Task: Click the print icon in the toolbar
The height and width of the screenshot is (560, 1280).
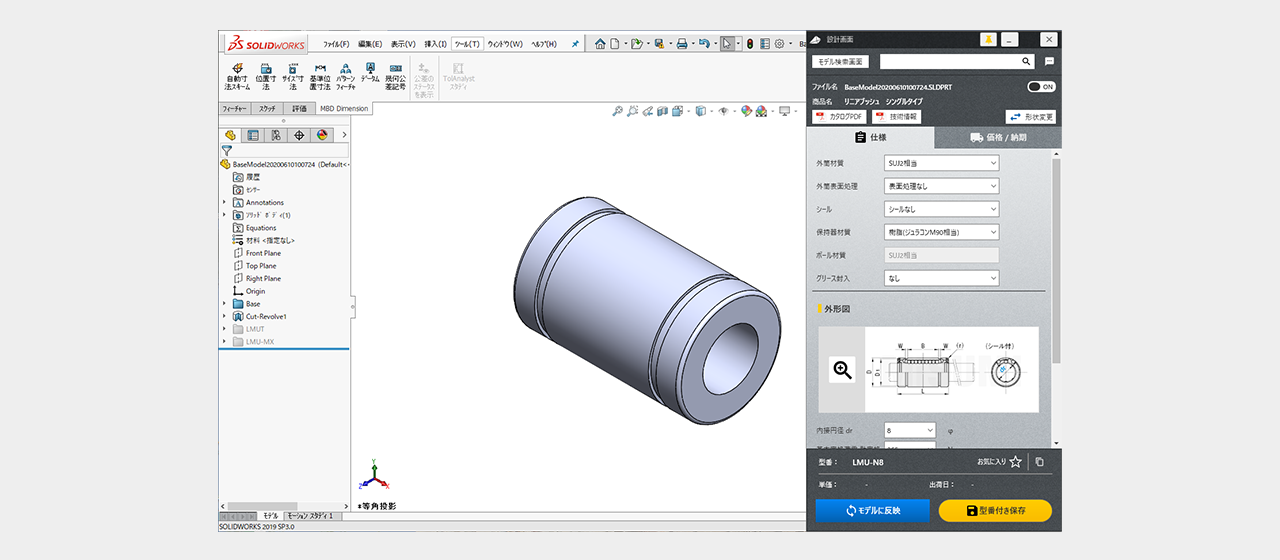Action: (x=681, y=44)
